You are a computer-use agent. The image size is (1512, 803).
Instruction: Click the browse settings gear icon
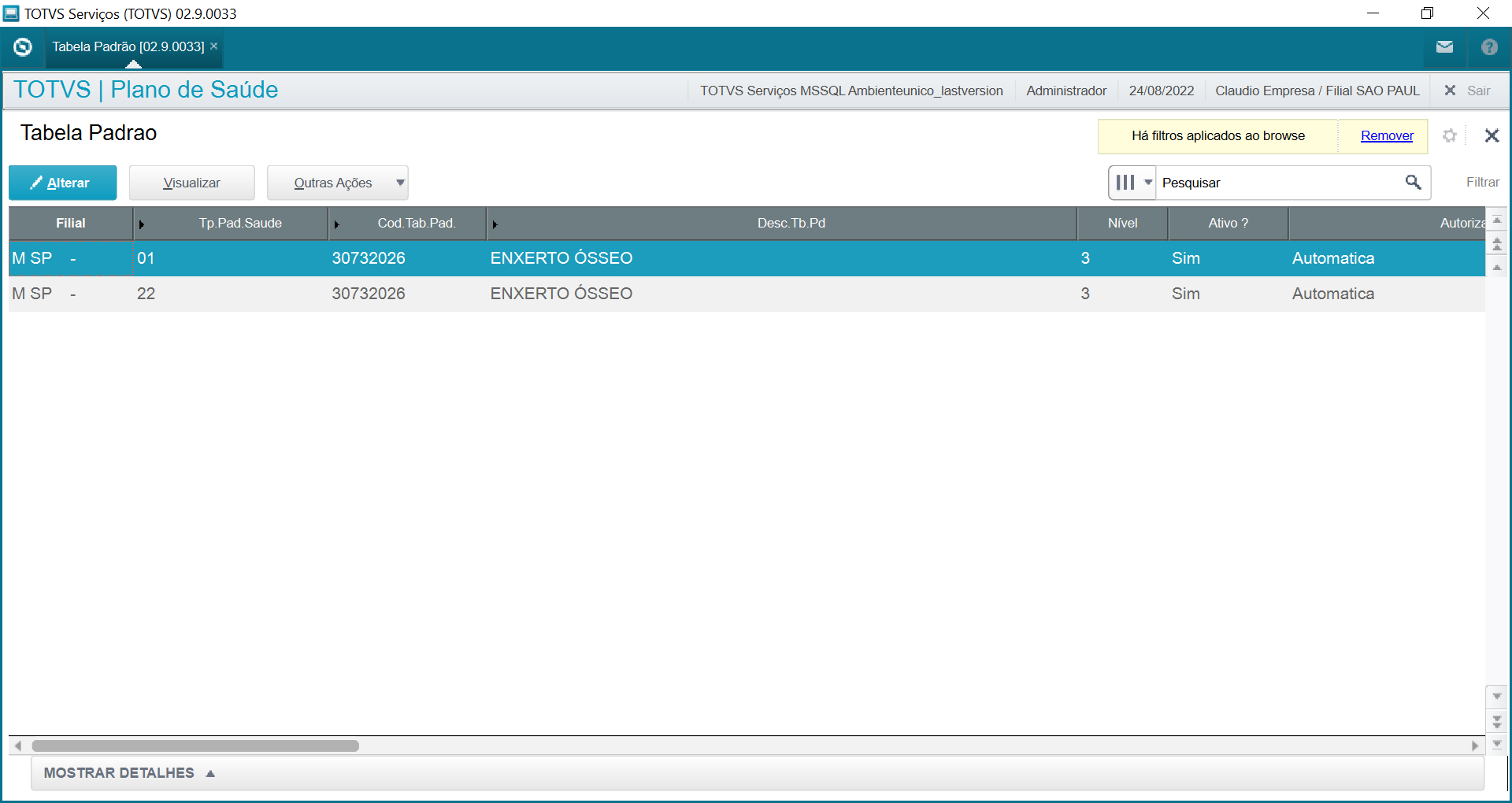point(1450,135)
